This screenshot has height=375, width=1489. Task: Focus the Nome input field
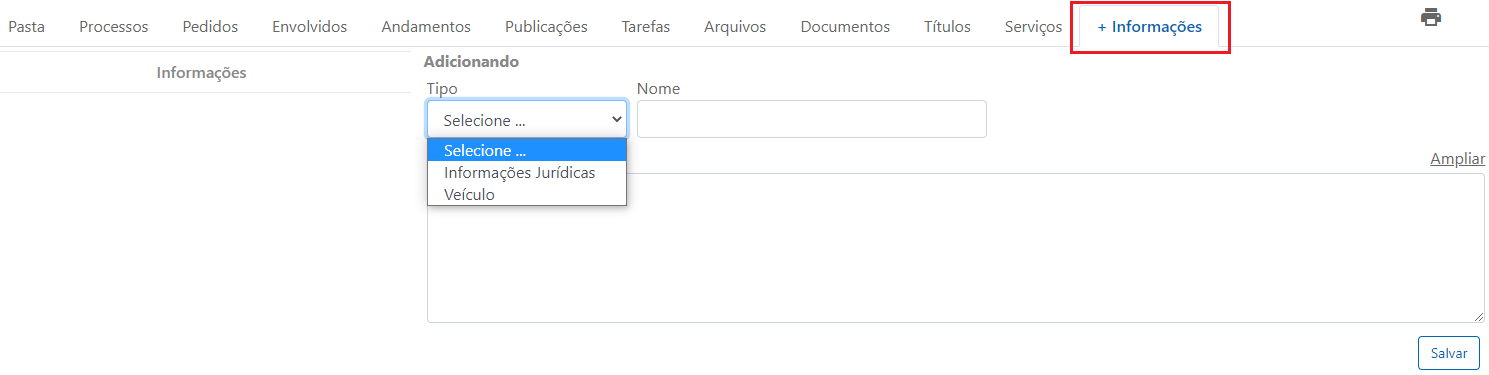pos(812,119)
